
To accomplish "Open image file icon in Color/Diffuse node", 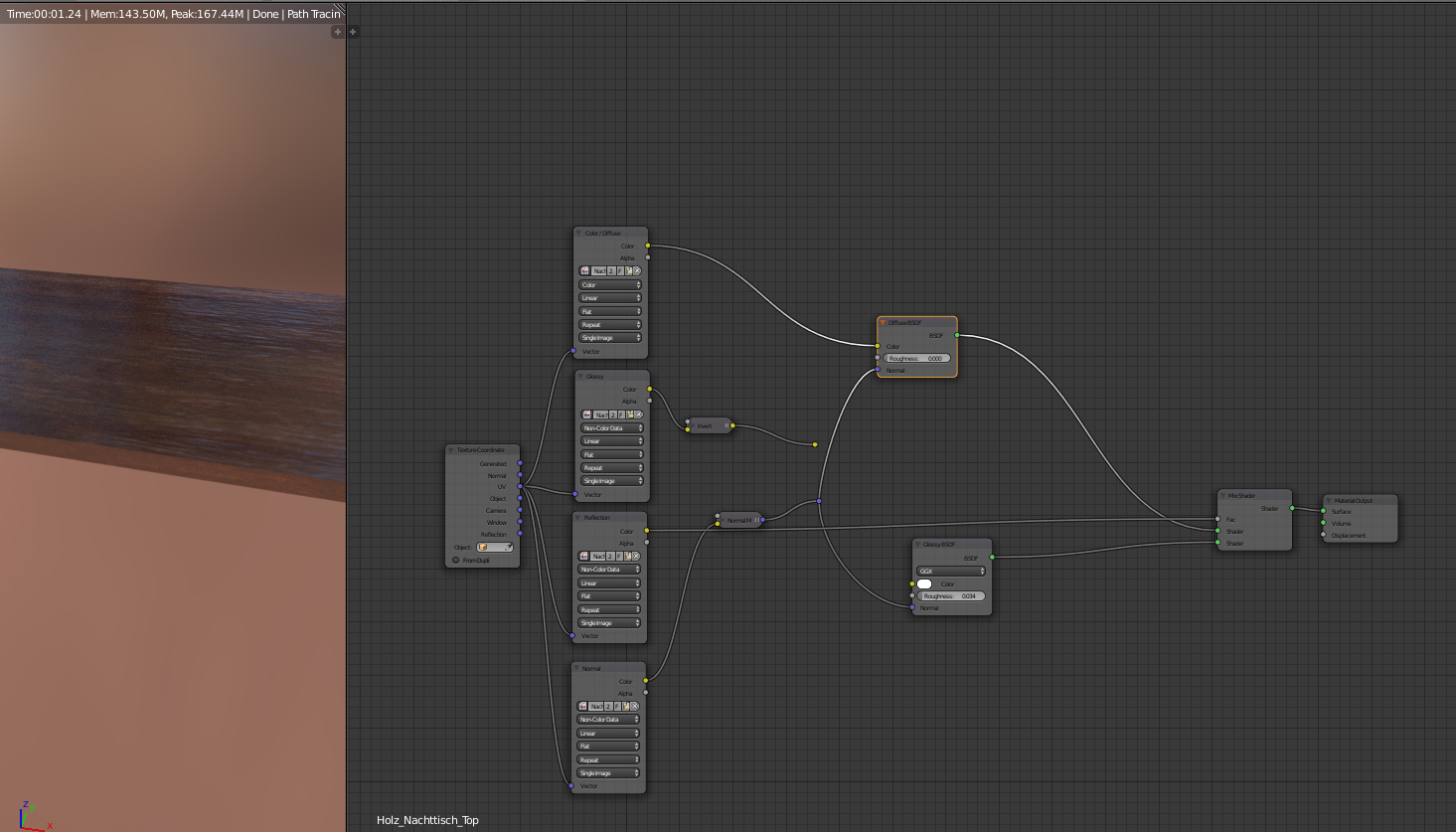I will (x=629, y=270).
